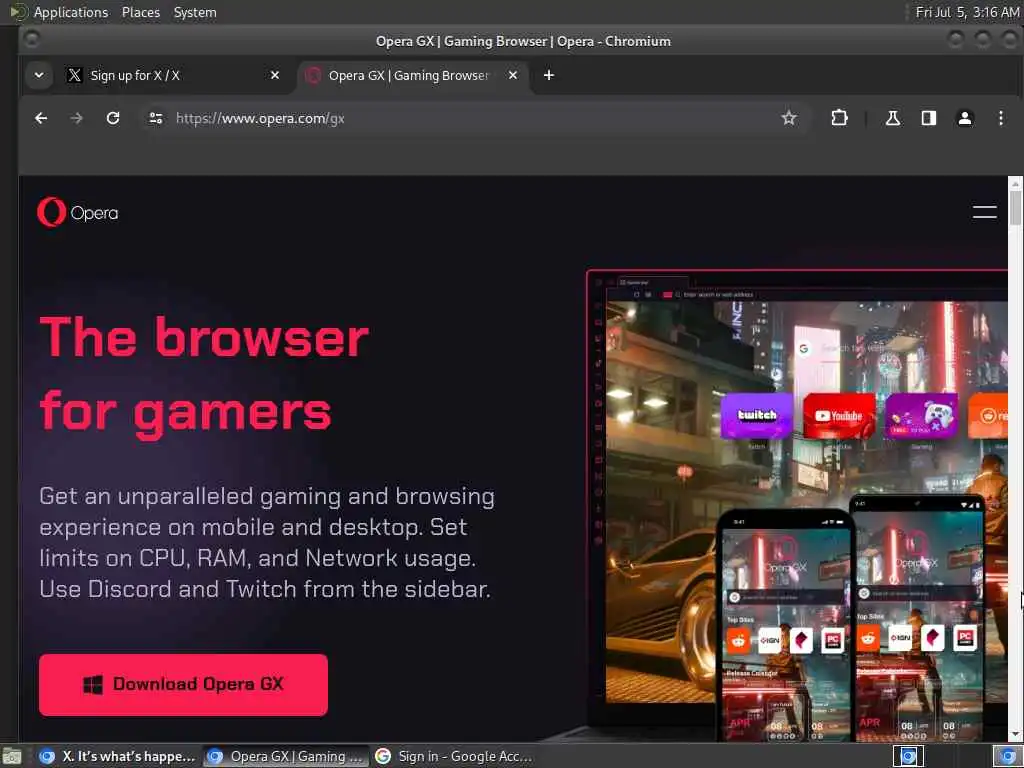1024x768 pixels.
Task: Select the Opera GX Gaming Browser tab
Action: point(413,75)
